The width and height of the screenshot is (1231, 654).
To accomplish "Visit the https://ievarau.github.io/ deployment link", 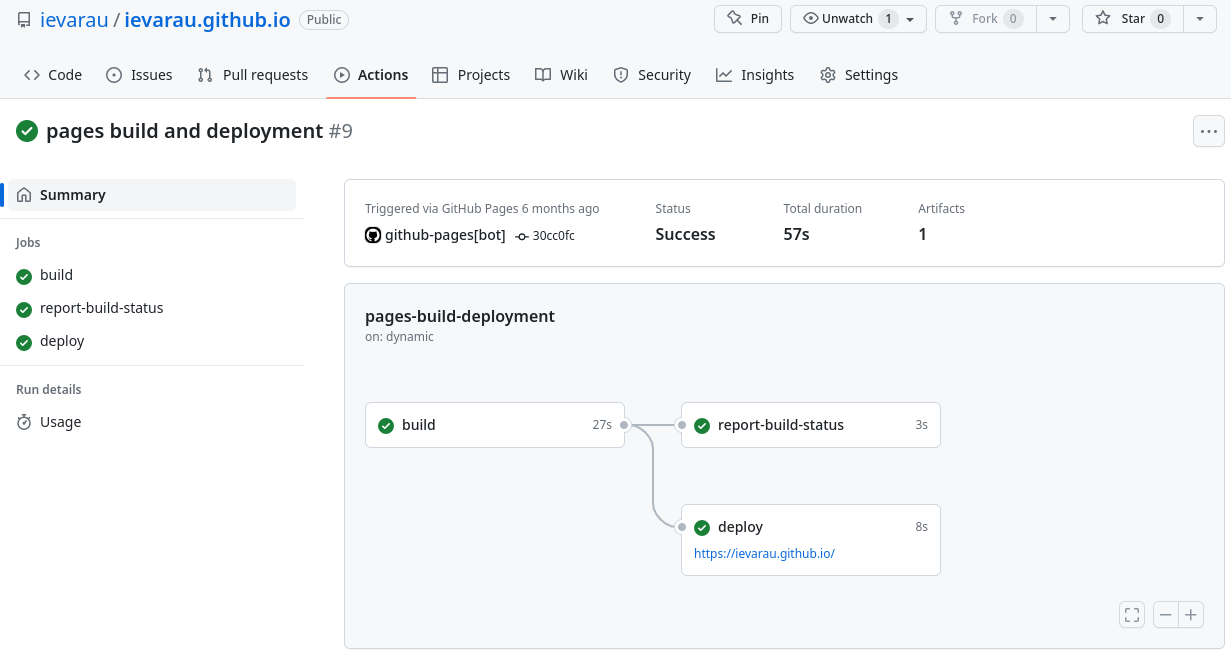I will (x=764, y=553).
